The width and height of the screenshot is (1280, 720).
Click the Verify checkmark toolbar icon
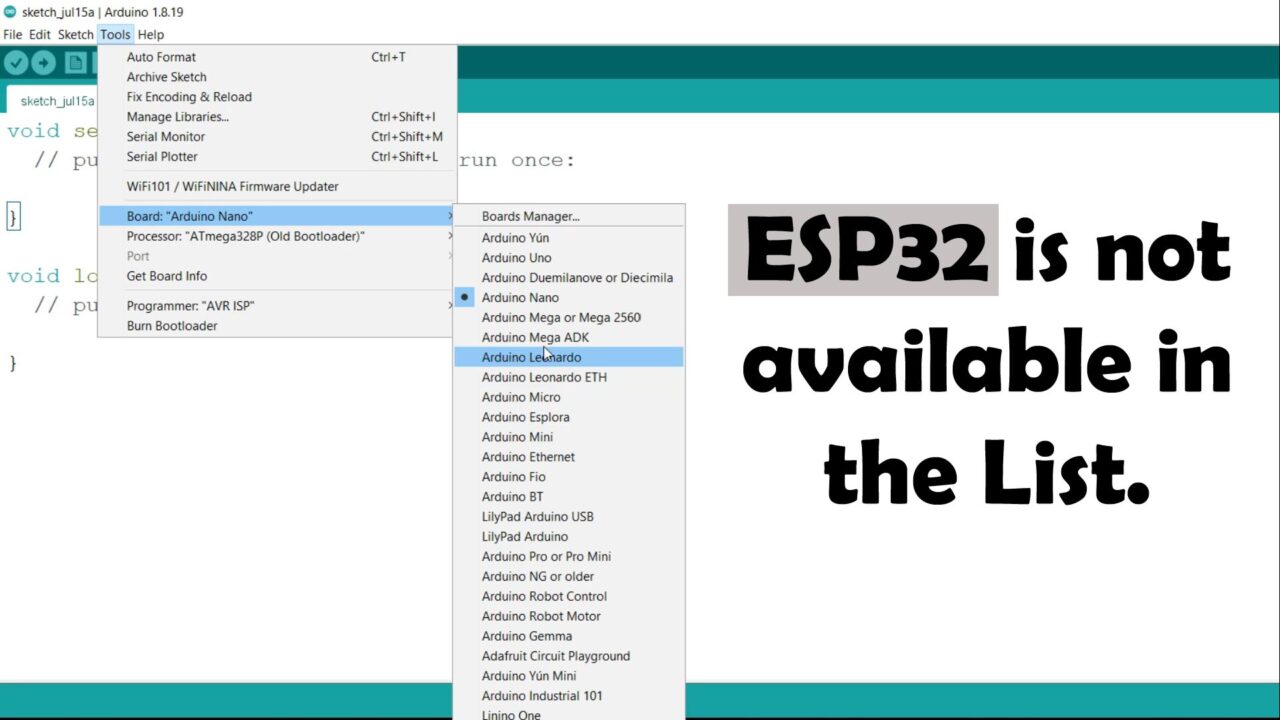point(15,63)
